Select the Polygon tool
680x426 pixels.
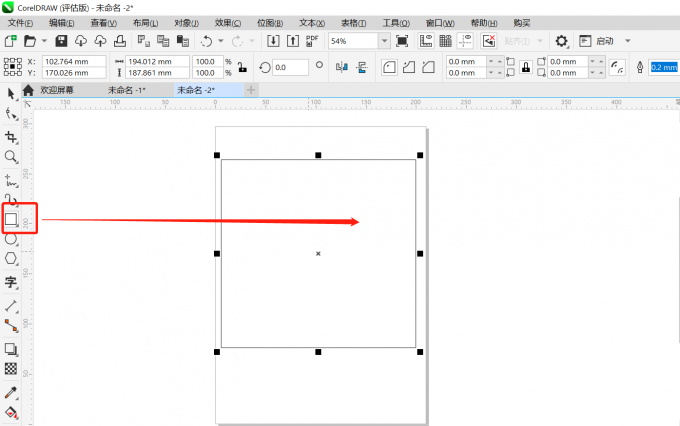(11, 258)
